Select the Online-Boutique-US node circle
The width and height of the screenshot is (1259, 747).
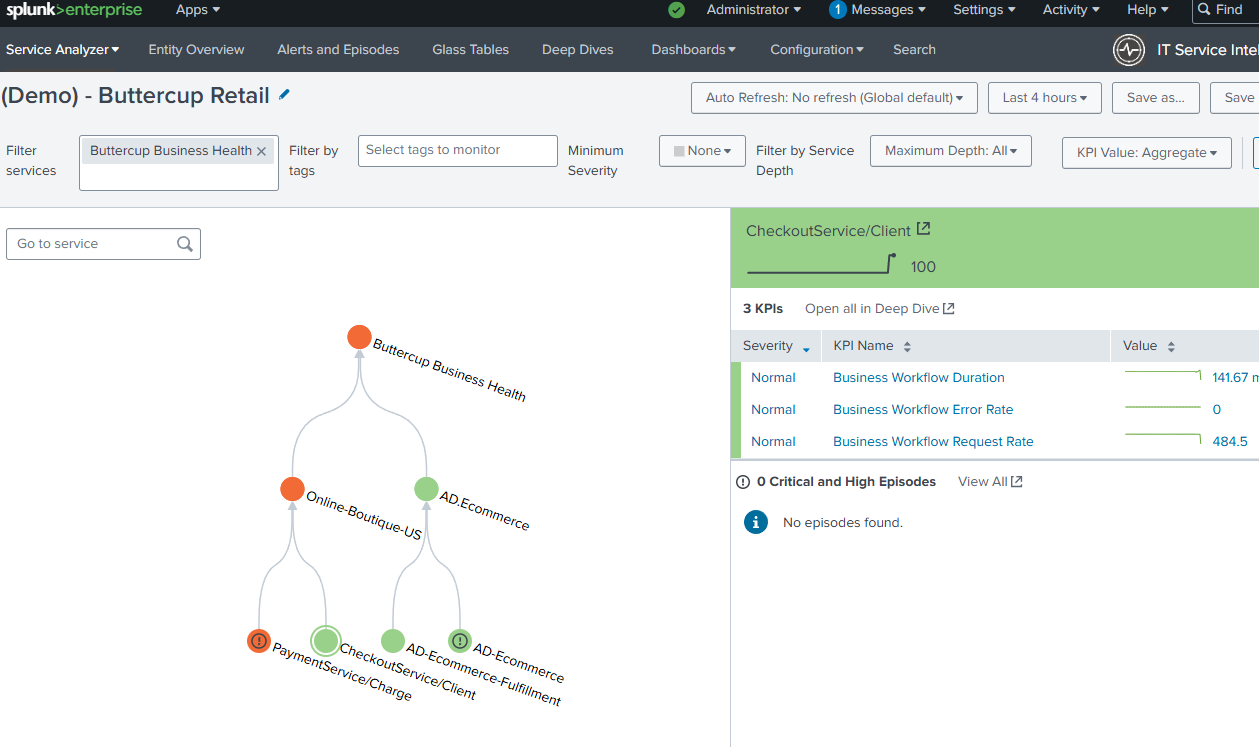tap(292, 489)
